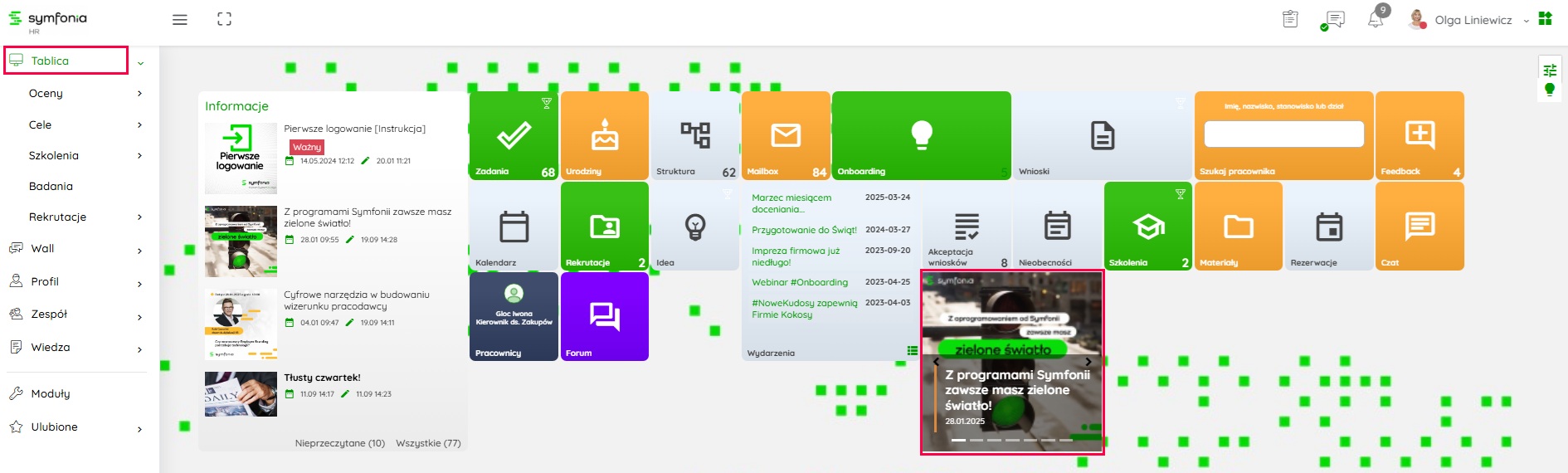1568x473 pixels.
Task: Select Badania in the sidebar
Action: pos(51,187)
